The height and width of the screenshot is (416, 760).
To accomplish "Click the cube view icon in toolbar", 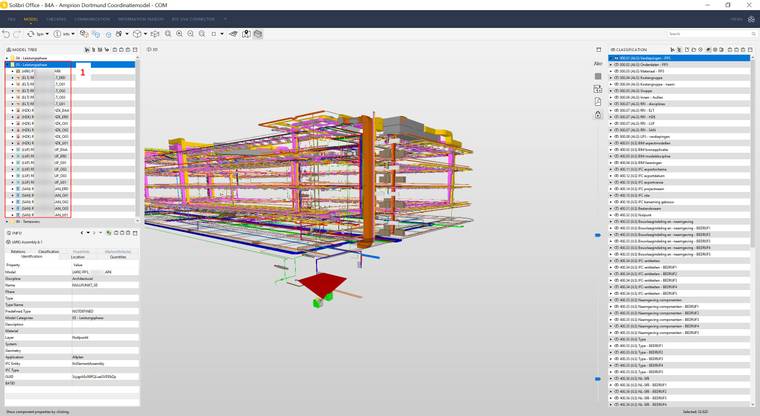I will tap(137, 34).
